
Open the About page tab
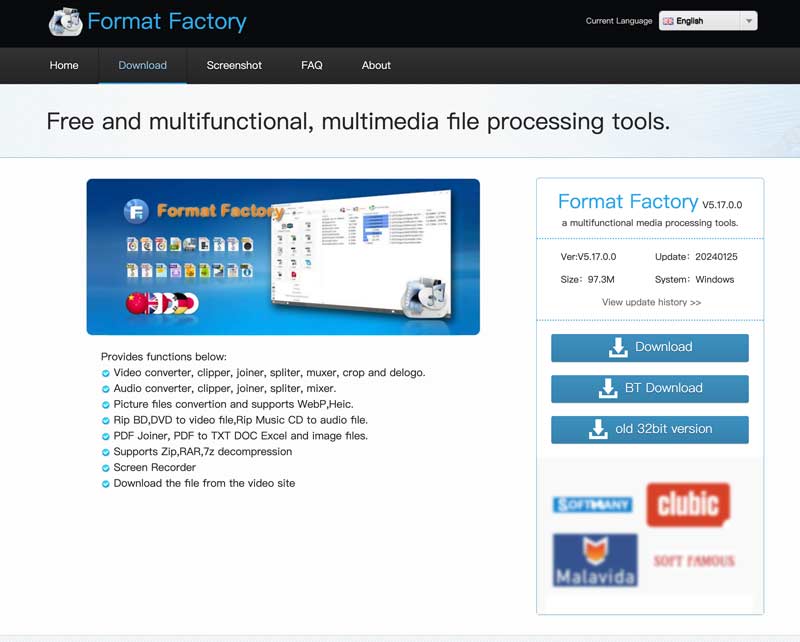[376, 65]
